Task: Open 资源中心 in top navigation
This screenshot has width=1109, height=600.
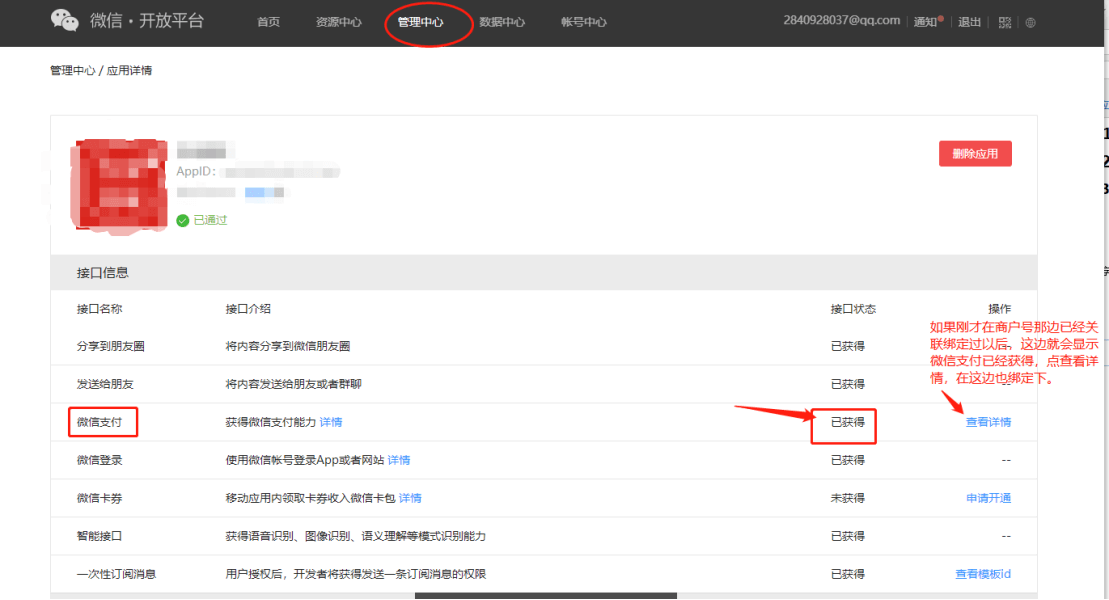Action: pos(338,22)
